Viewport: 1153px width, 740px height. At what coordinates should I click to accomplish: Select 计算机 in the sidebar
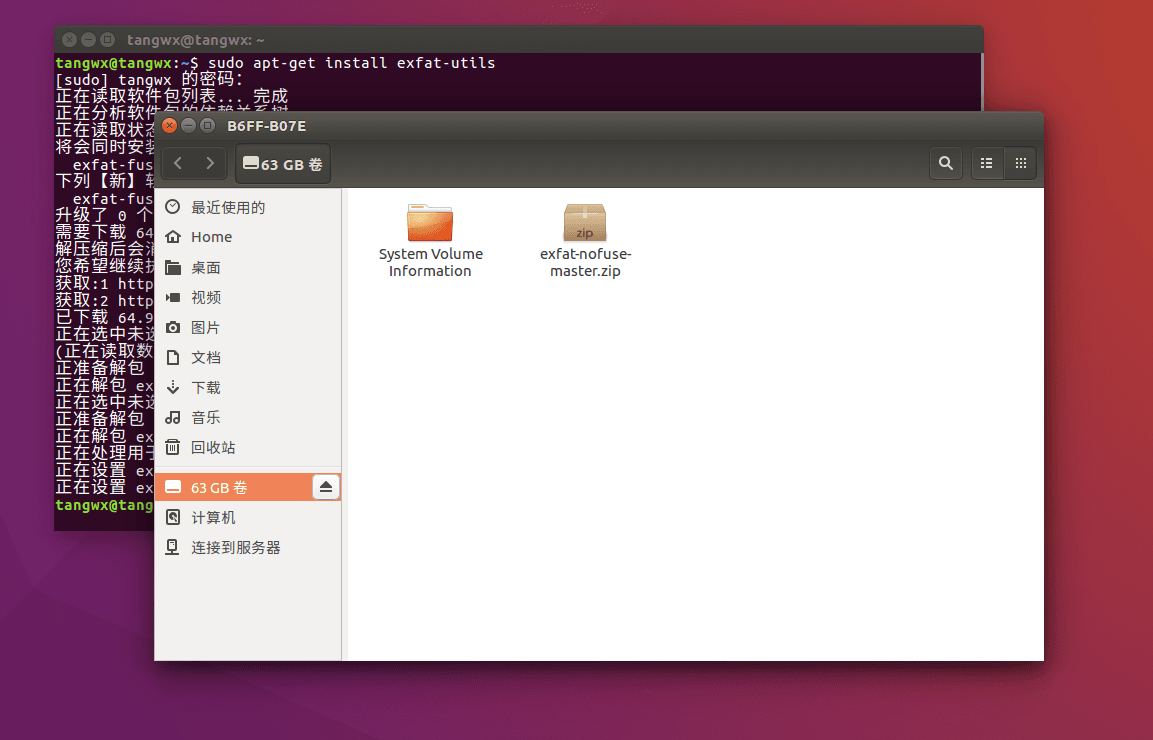click(x=213, y=517)
